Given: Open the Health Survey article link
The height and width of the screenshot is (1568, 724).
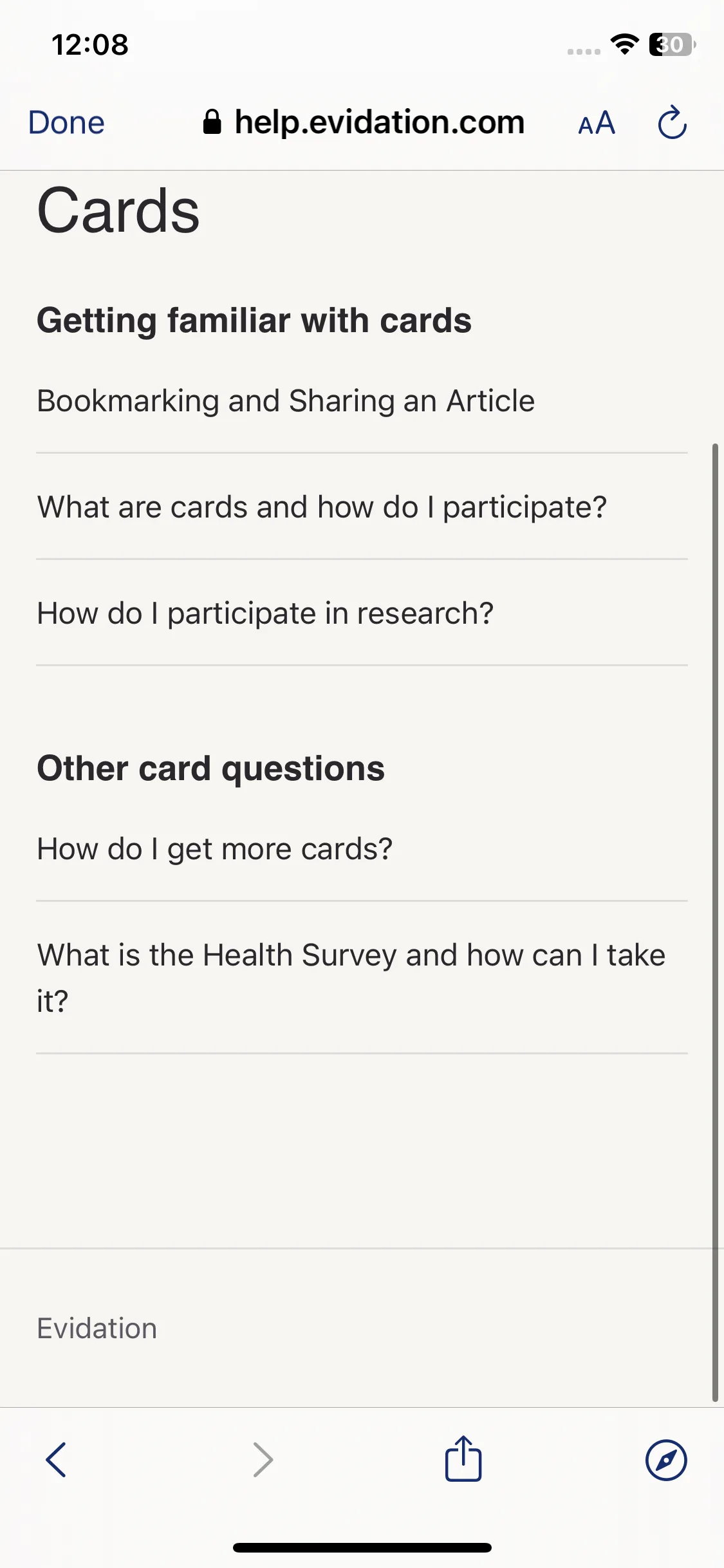Looking at the screenshot, I should coord(351,977).
